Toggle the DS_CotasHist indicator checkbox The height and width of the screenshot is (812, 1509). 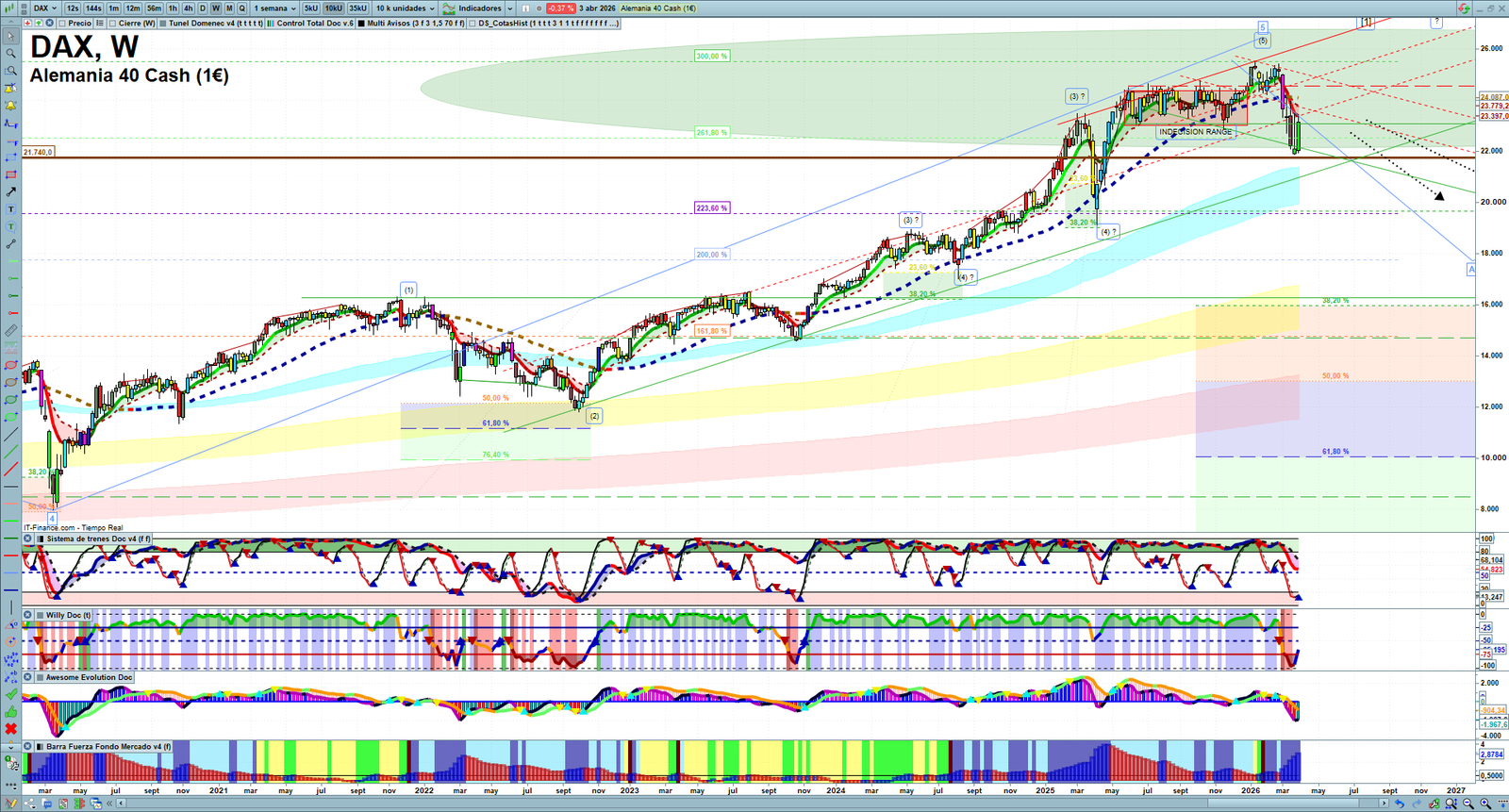click(x=473, y=24)
